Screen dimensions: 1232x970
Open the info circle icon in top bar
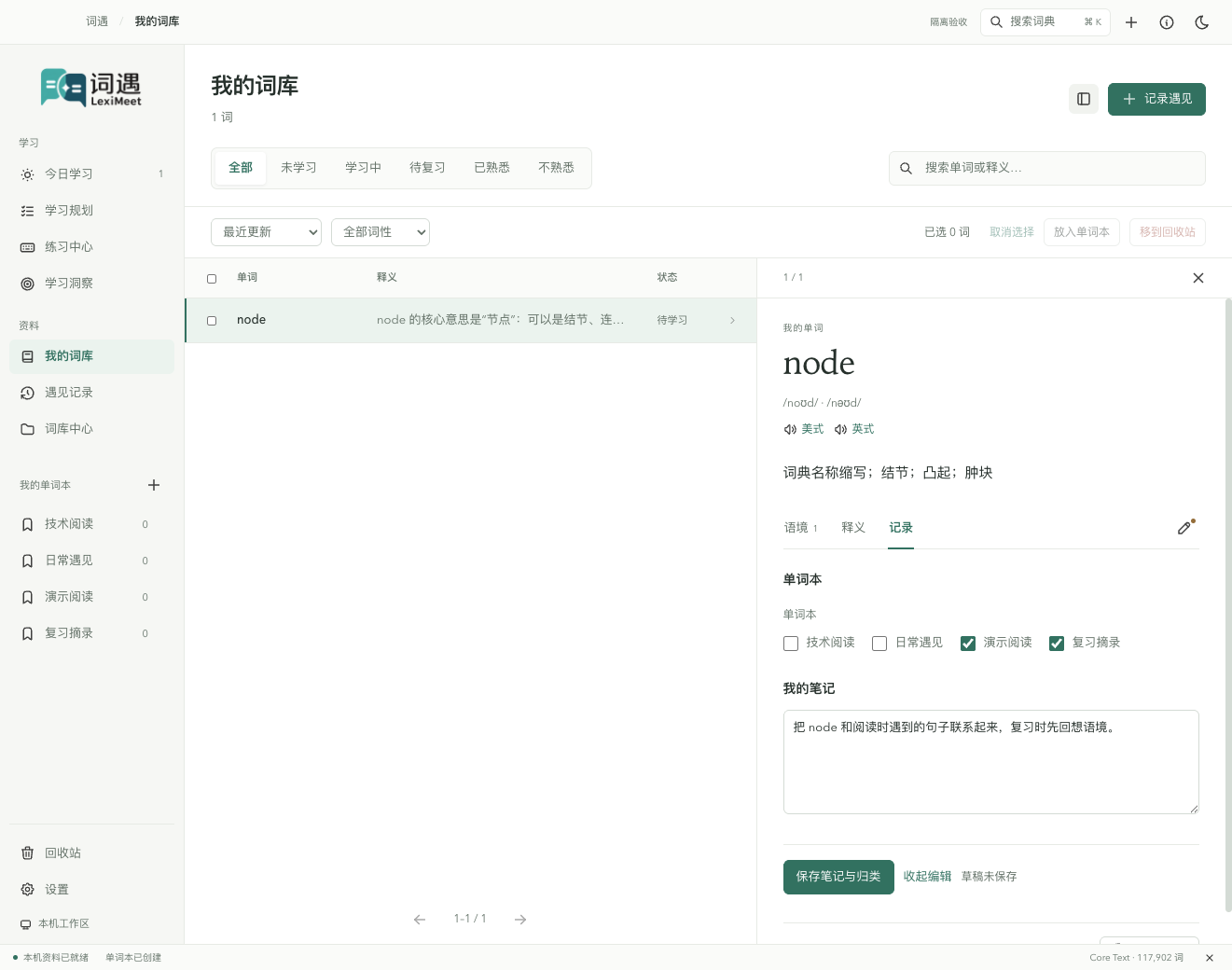point(1167,22)
